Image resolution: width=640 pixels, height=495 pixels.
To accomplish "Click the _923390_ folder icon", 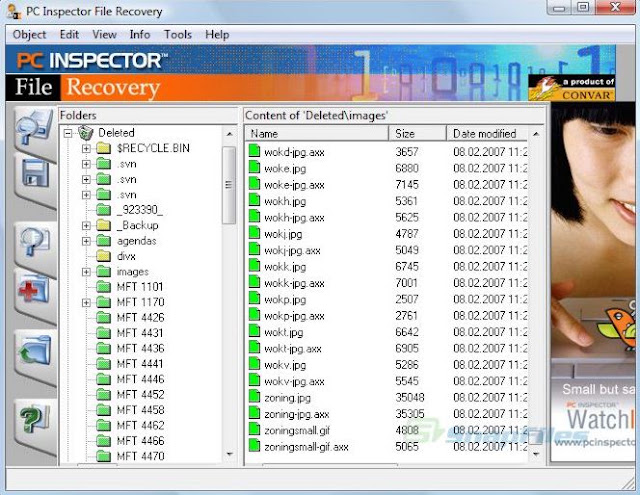I will pos(104,210).
